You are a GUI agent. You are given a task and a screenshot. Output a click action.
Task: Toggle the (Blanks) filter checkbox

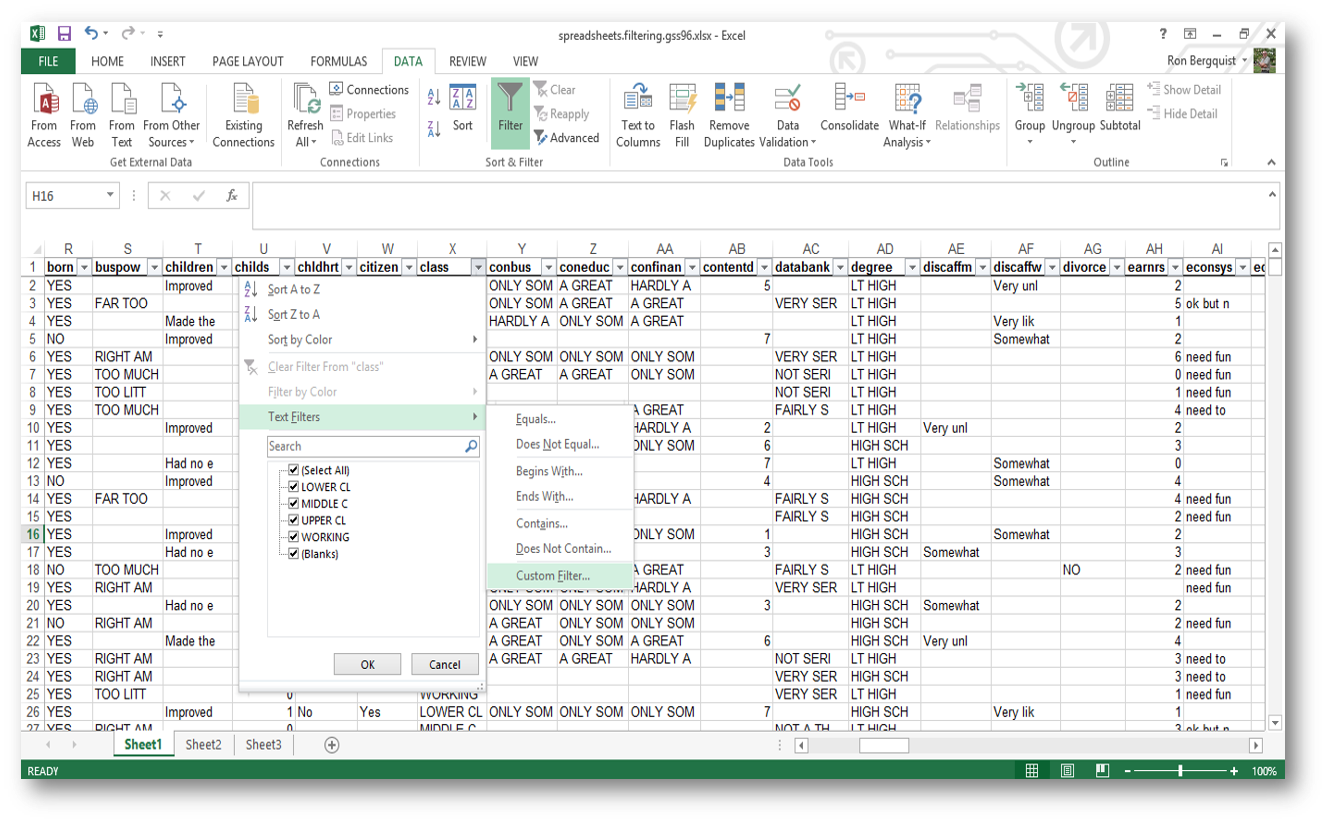click(292, 553)
